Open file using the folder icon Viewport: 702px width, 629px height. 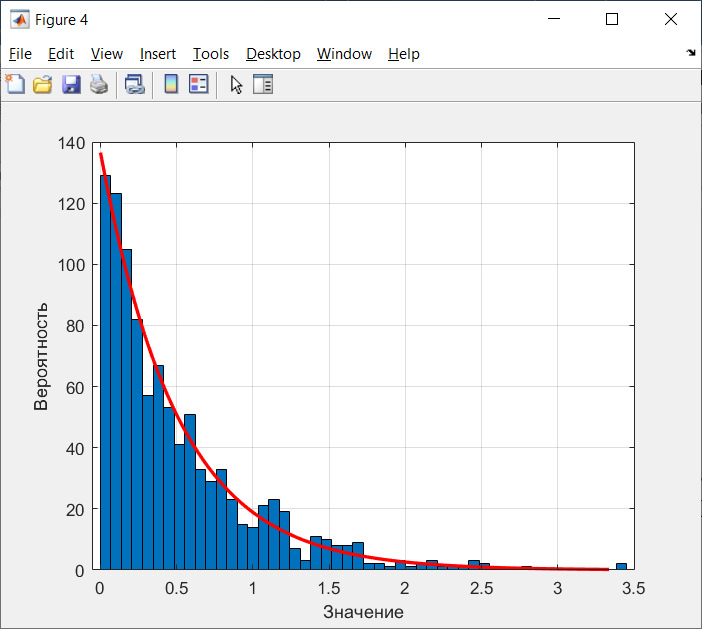[x=43, y=84]
